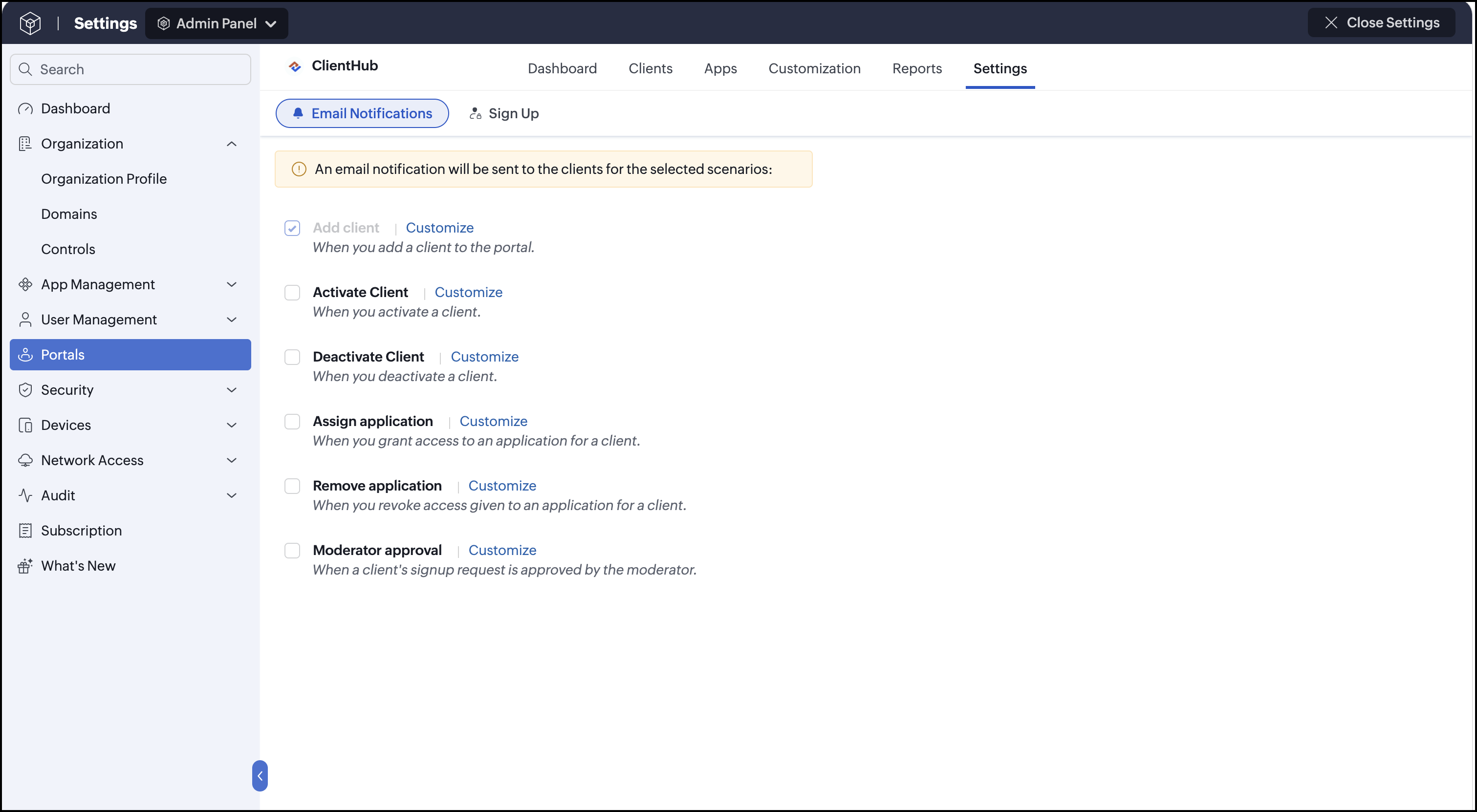The height and width of the screenshot is (812, 1477).
Task: Click the Subscription receipt icon
Action: (x=25, y=531)
